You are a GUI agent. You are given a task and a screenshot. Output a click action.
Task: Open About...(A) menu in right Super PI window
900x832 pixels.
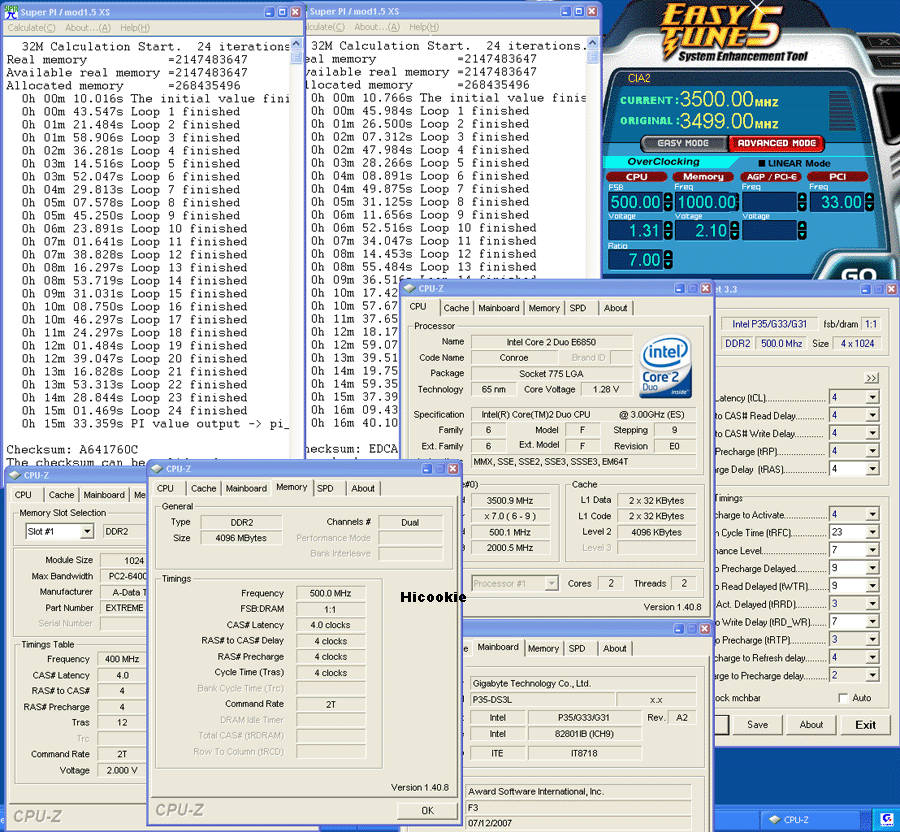click(377, 27)
